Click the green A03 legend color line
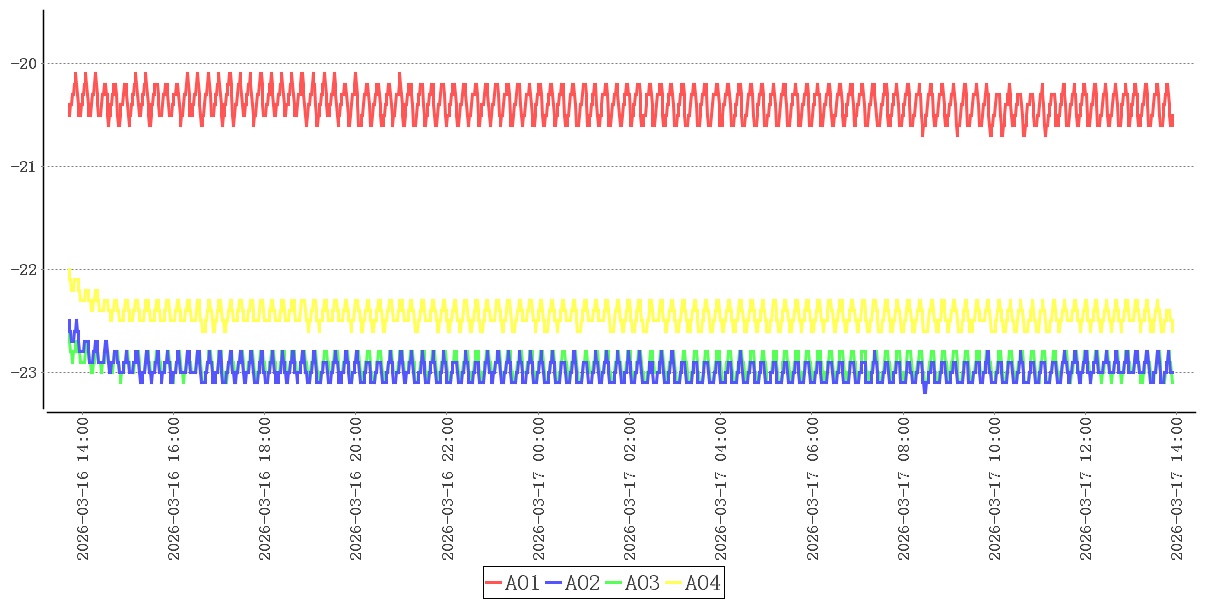Image resolution: width=1207 pixels, height=600 pixels. pos(614,583)
